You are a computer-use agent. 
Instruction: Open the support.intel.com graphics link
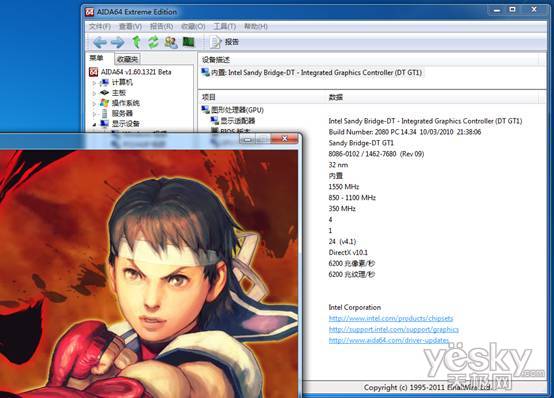394,329
